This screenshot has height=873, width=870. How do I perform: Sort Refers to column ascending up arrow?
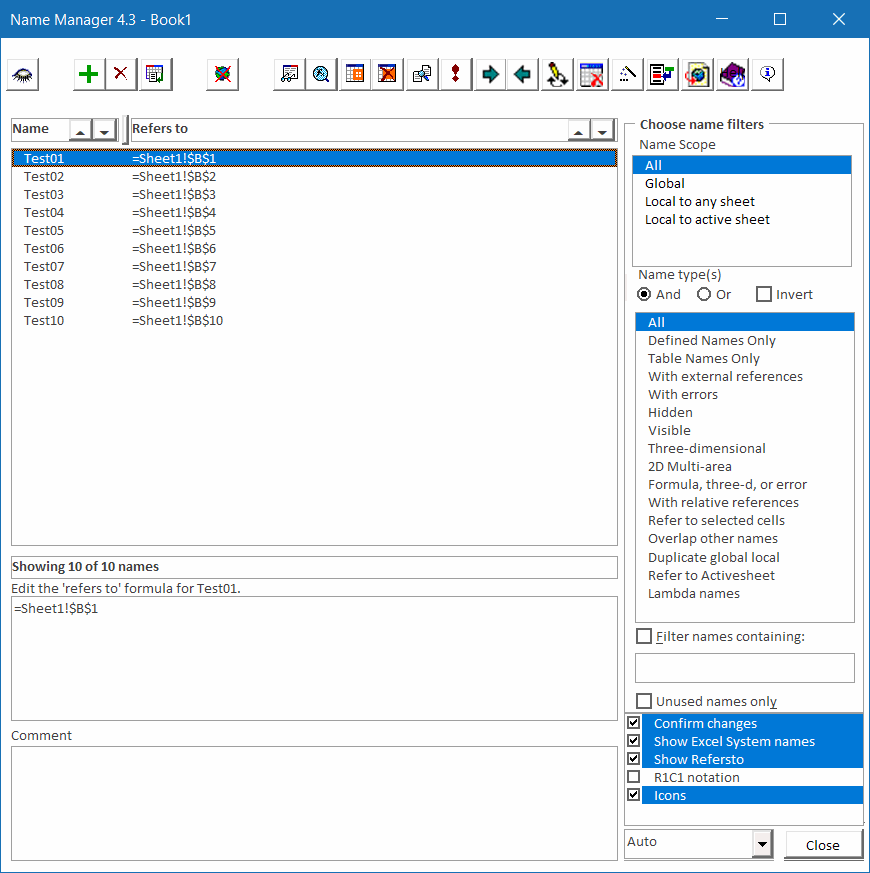tap(578, 131)
